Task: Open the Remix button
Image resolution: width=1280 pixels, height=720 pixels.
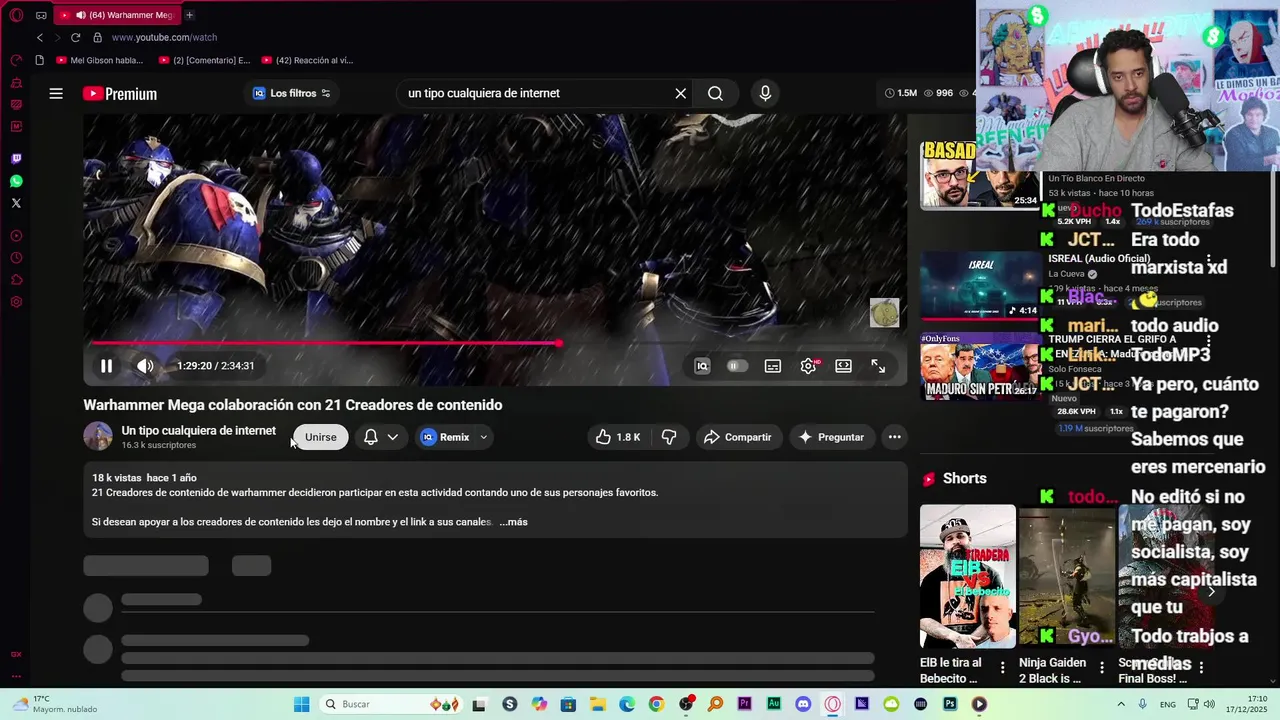Action: click(x=446, y=437)
